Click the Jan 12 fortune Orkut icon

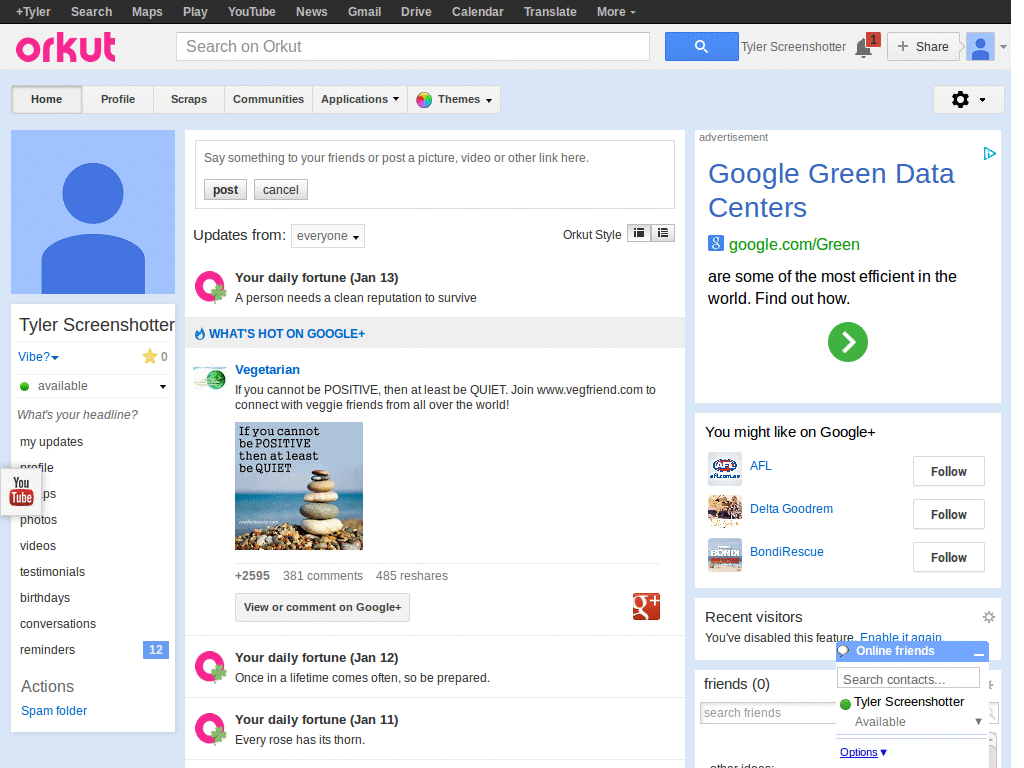[211, 667]
